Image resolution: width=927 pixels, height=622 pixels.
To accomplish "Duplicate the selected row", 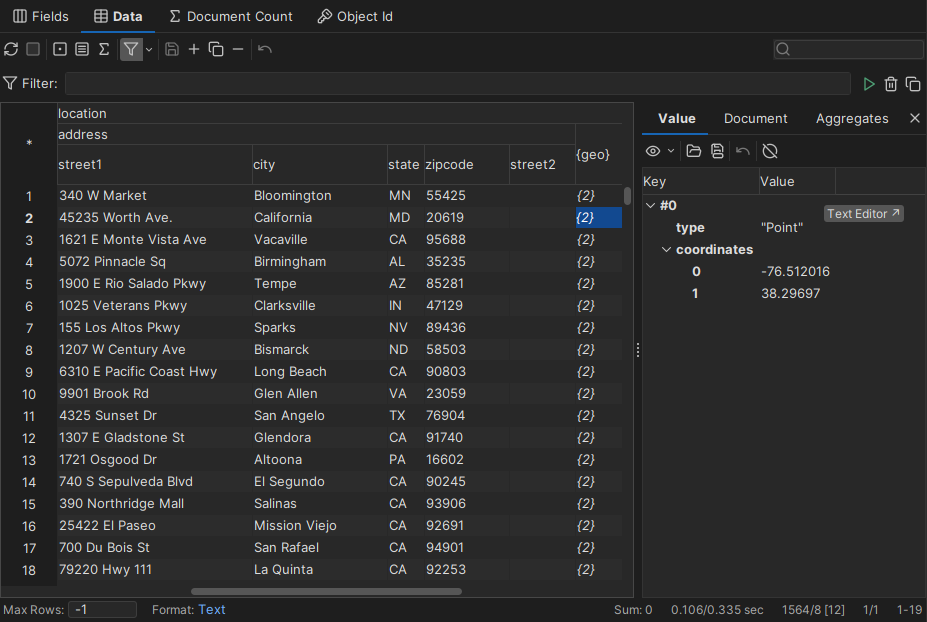I will tap(216, 49).
